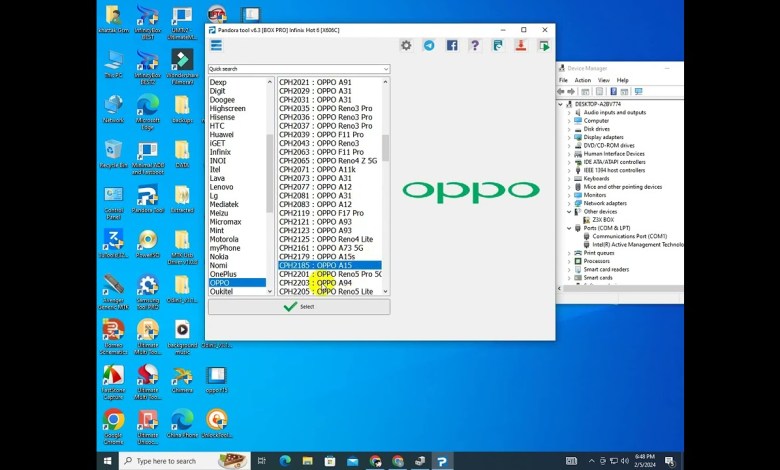Open Help menu in Device Manager
Viewport: 780px width, 470px height.
(623, 80)
